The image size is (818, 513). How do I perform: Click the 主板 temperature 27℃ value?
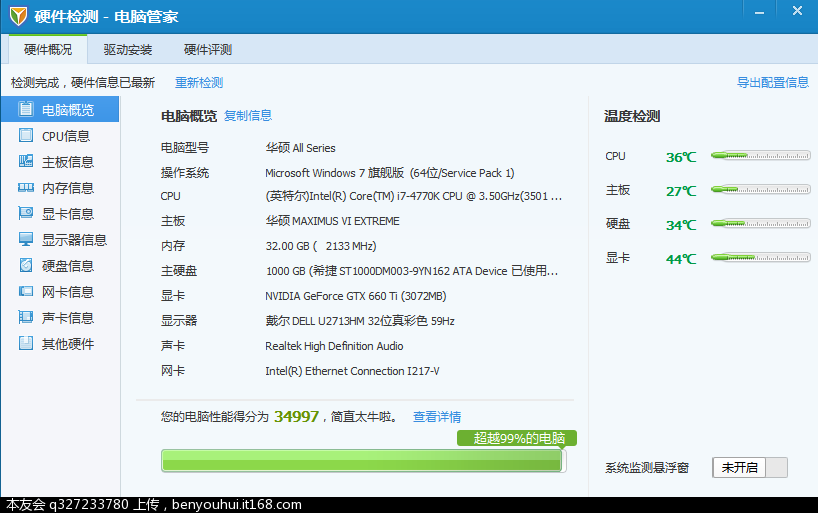click(x=681, y=191)
